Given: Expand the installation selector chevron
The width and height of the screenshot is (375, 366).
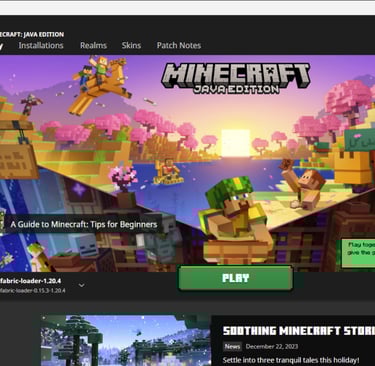Looking at the screenshot, I should click(81, 285).
